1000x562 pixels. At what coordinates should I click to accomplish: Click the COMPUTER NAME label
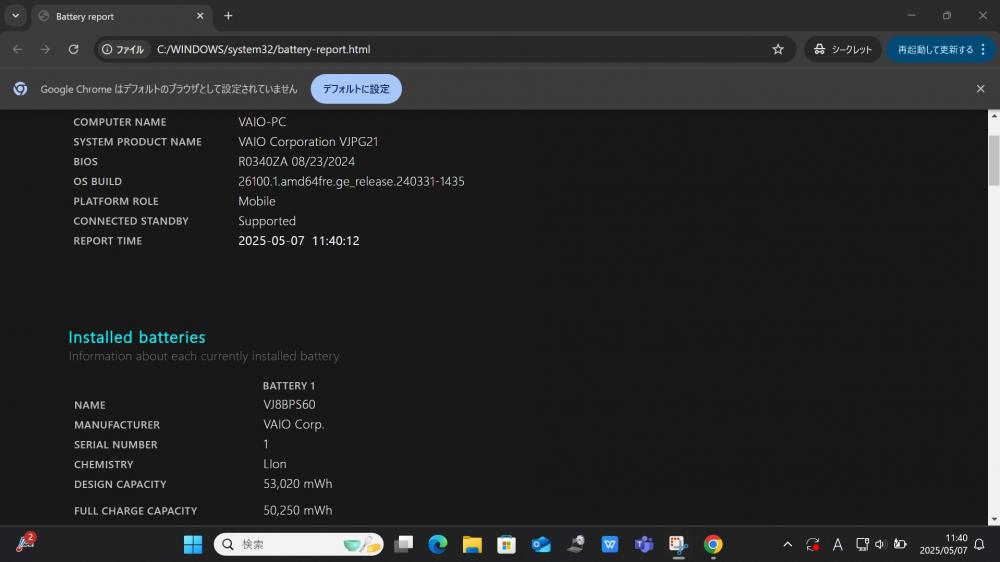tap(120, 122)
